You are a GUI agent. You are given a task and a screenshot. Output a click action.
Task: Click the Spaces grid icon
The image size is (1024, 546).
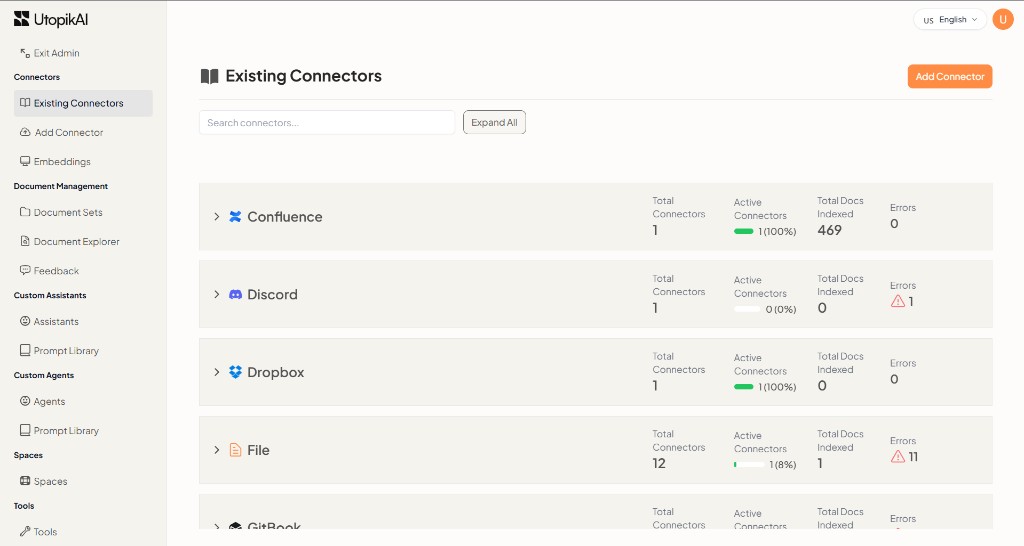point(25,481)
